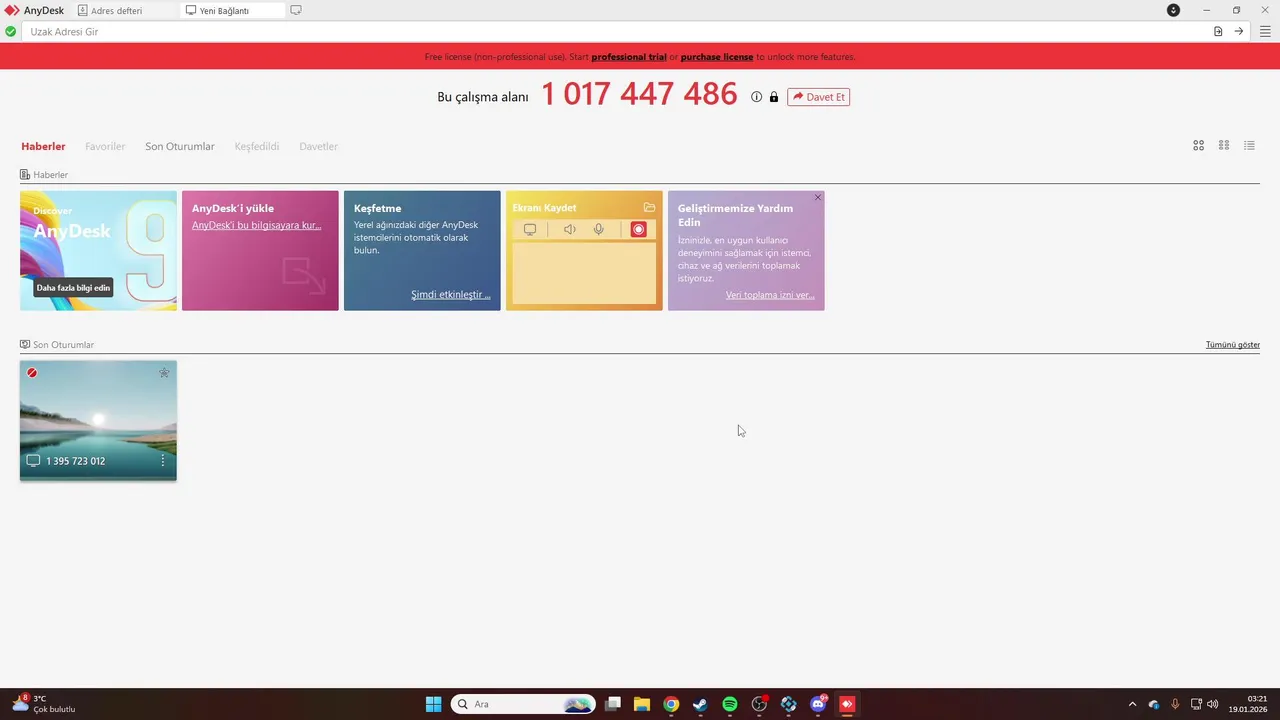Click Tümünü göster link

click(1233, 345)
